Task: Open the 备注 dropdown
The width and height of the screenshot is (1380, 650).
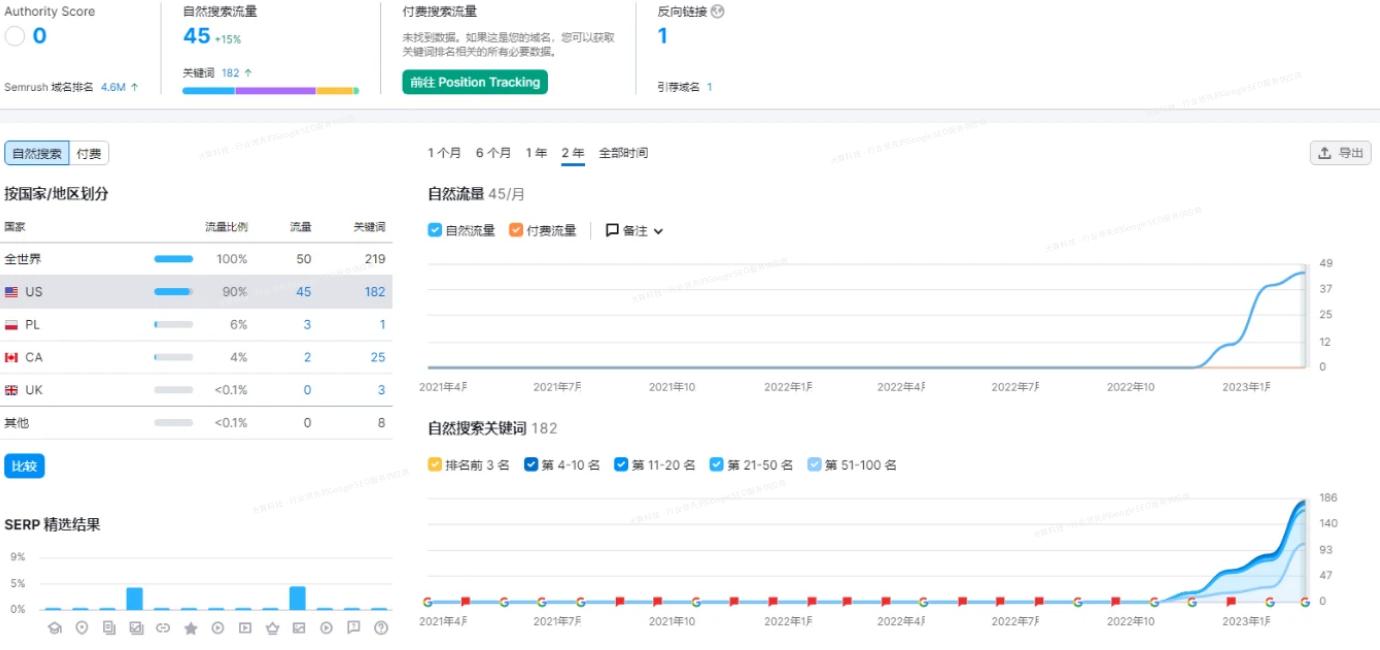Action: coord(633,230)
